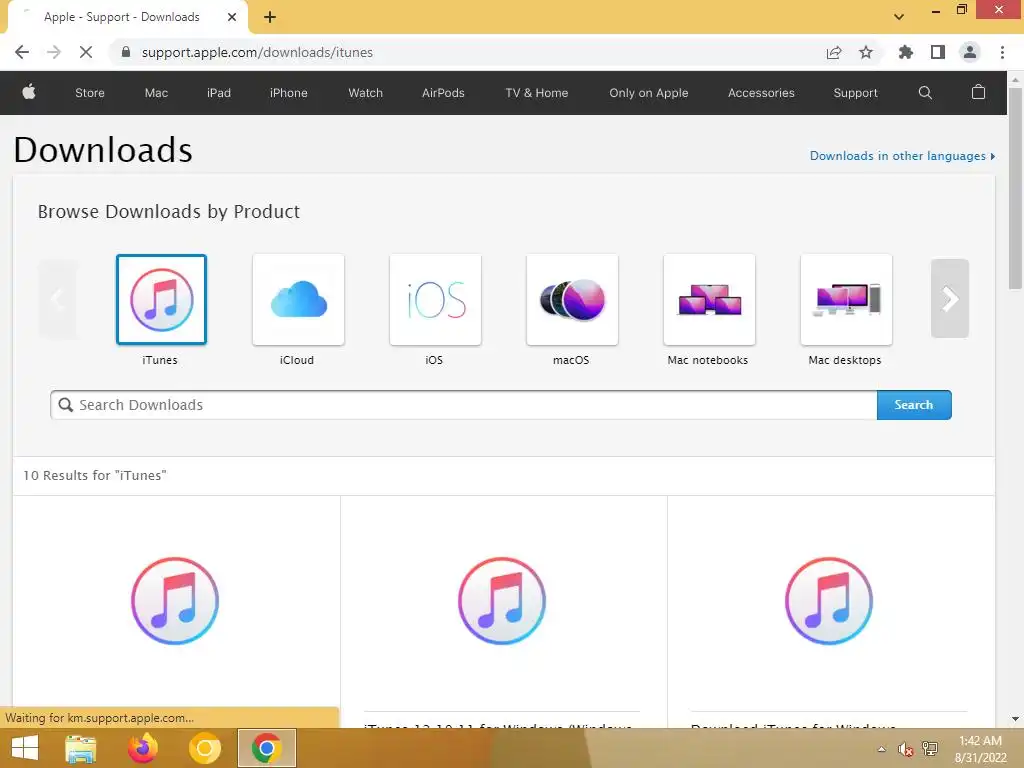
Task: Open the first iTunes result icon
Action: coord(175,601)
